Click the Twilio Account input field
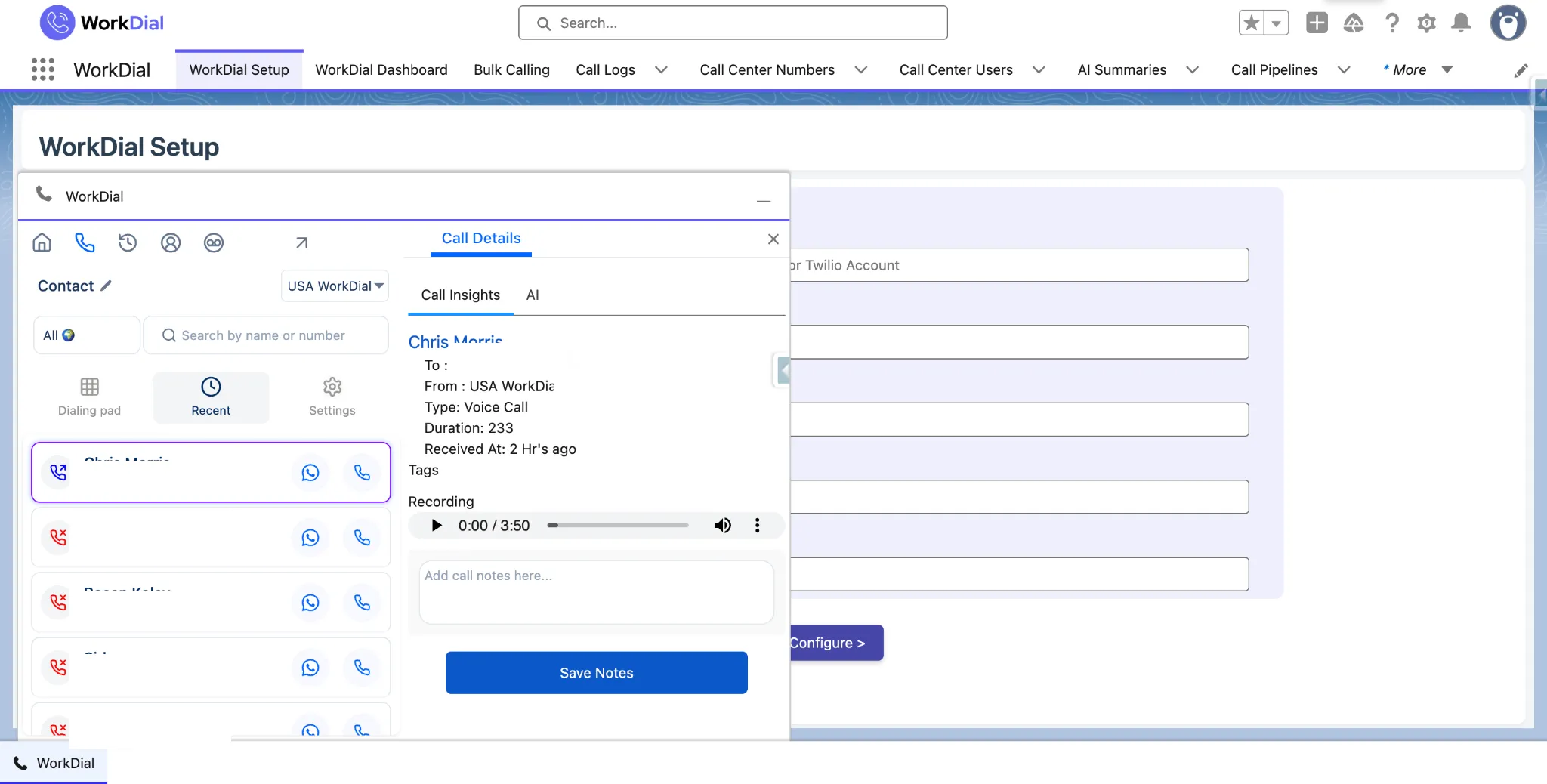The height and width of the screenshot is (784, 1547). pos(1018,265)
